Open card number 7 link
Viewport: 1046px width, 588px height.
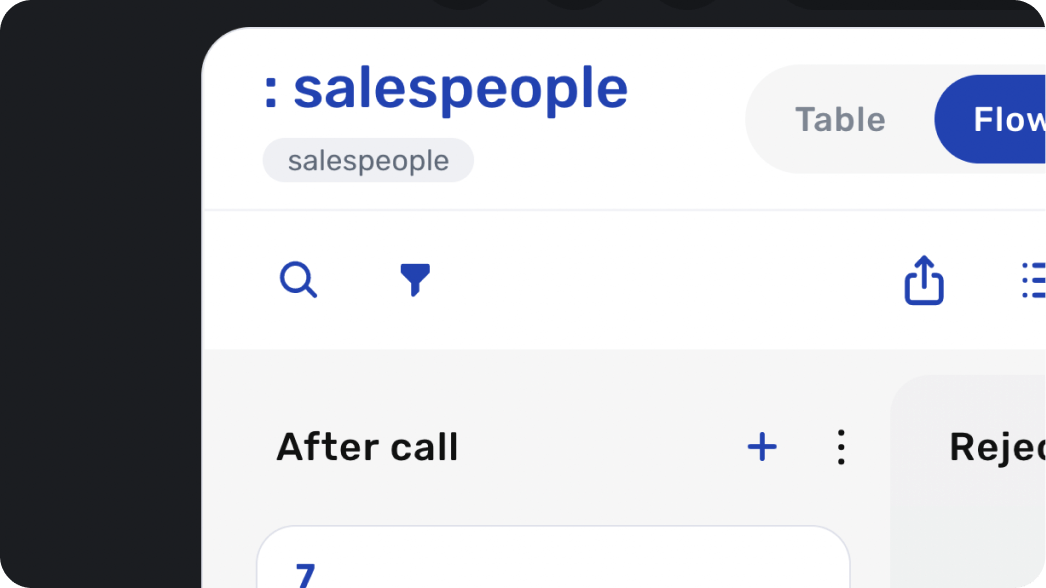pyautogui.click(x=305, y=575)
